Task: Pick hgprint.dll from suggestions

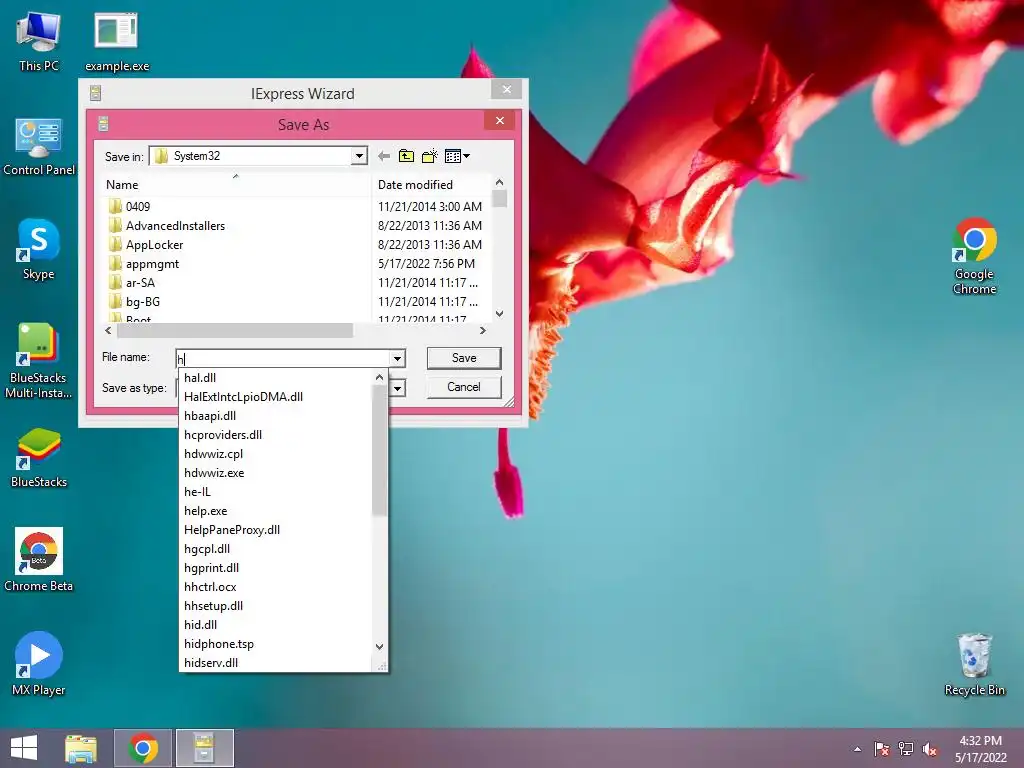Action: tap(275, 567)
